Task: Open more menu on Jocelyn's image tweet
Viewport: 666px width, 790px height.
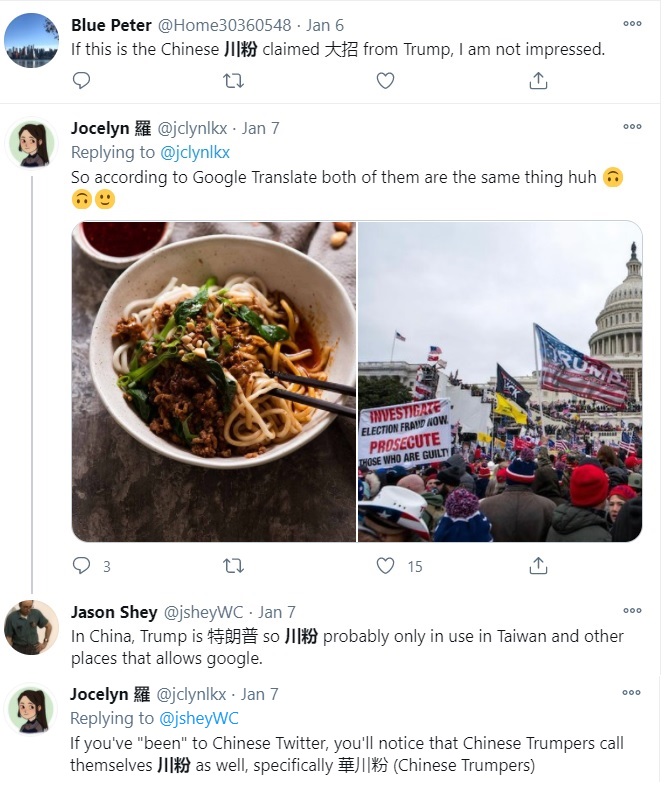Action: pos(632,127)
